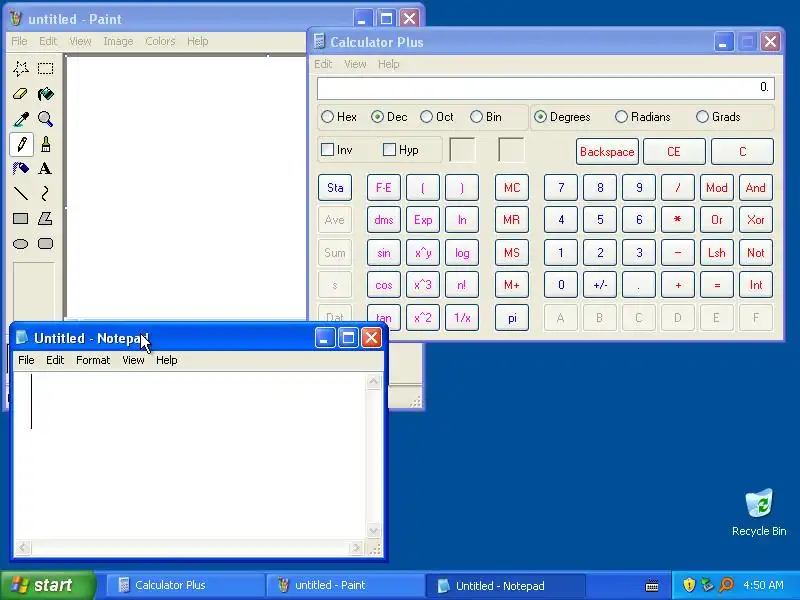This screenshot has height=600, width=800.
Task: Switch to Calculator Plus taskbar button
Action: tap(184, 585)
